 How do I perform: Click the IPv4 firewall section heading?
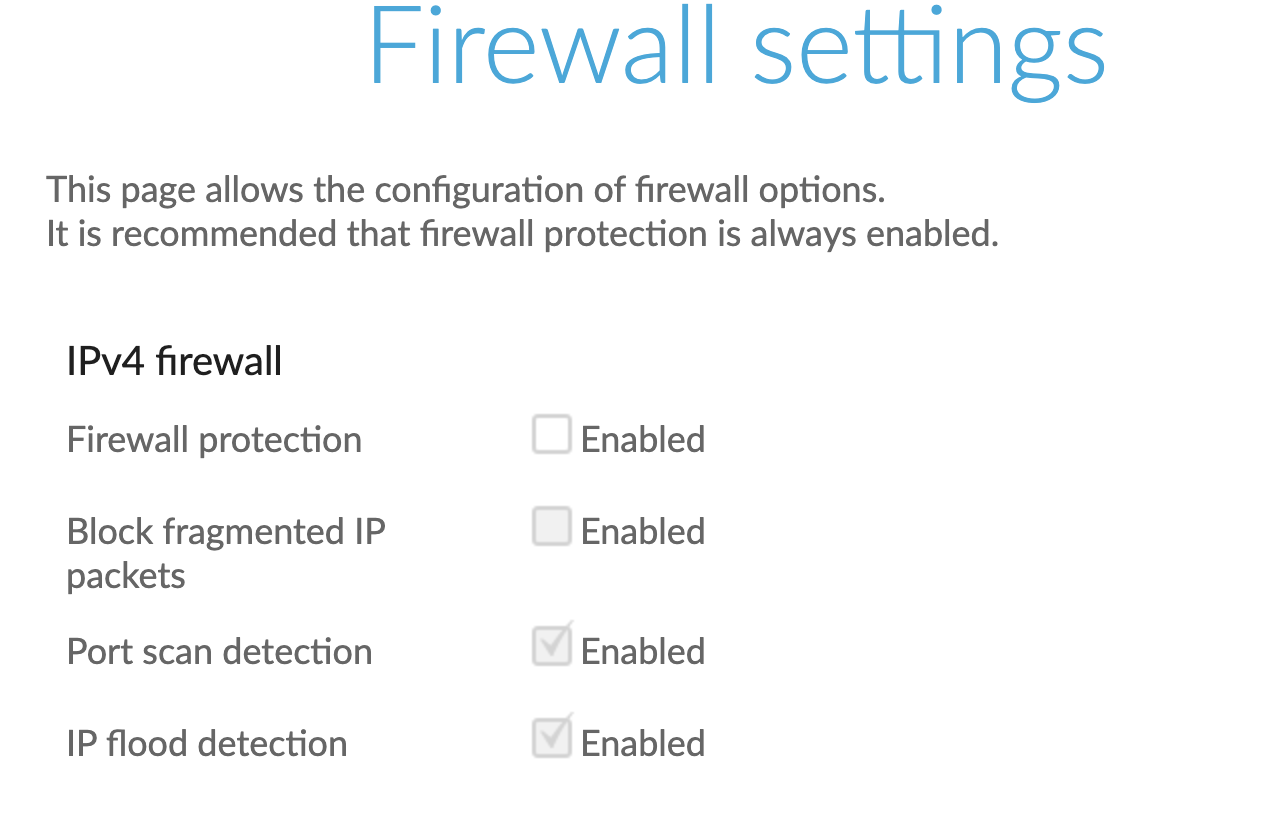[174, 361]
